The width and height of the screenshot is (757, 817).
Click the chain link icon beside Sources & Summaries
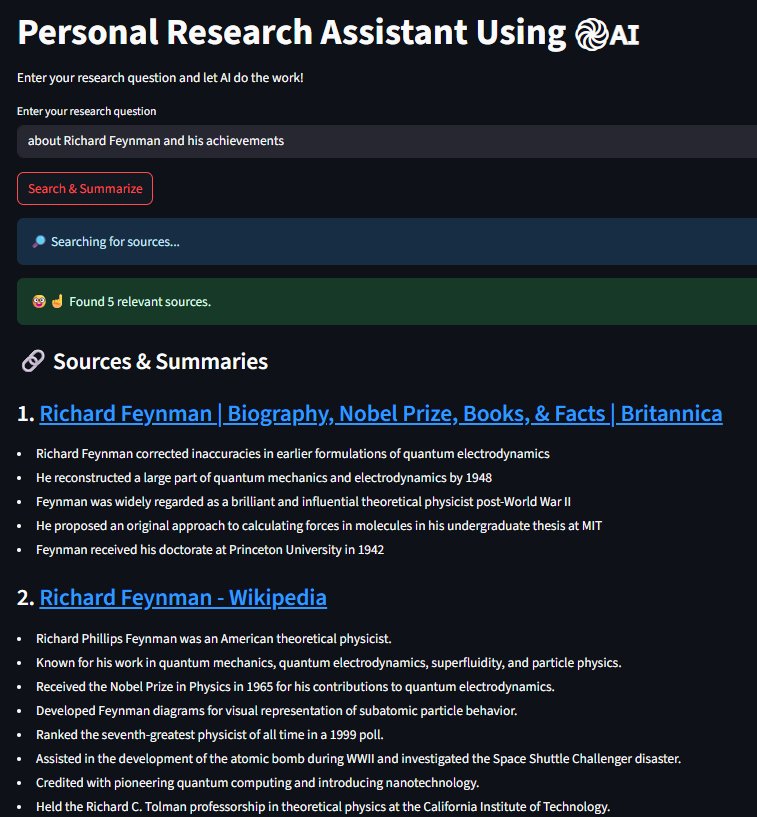33,361
